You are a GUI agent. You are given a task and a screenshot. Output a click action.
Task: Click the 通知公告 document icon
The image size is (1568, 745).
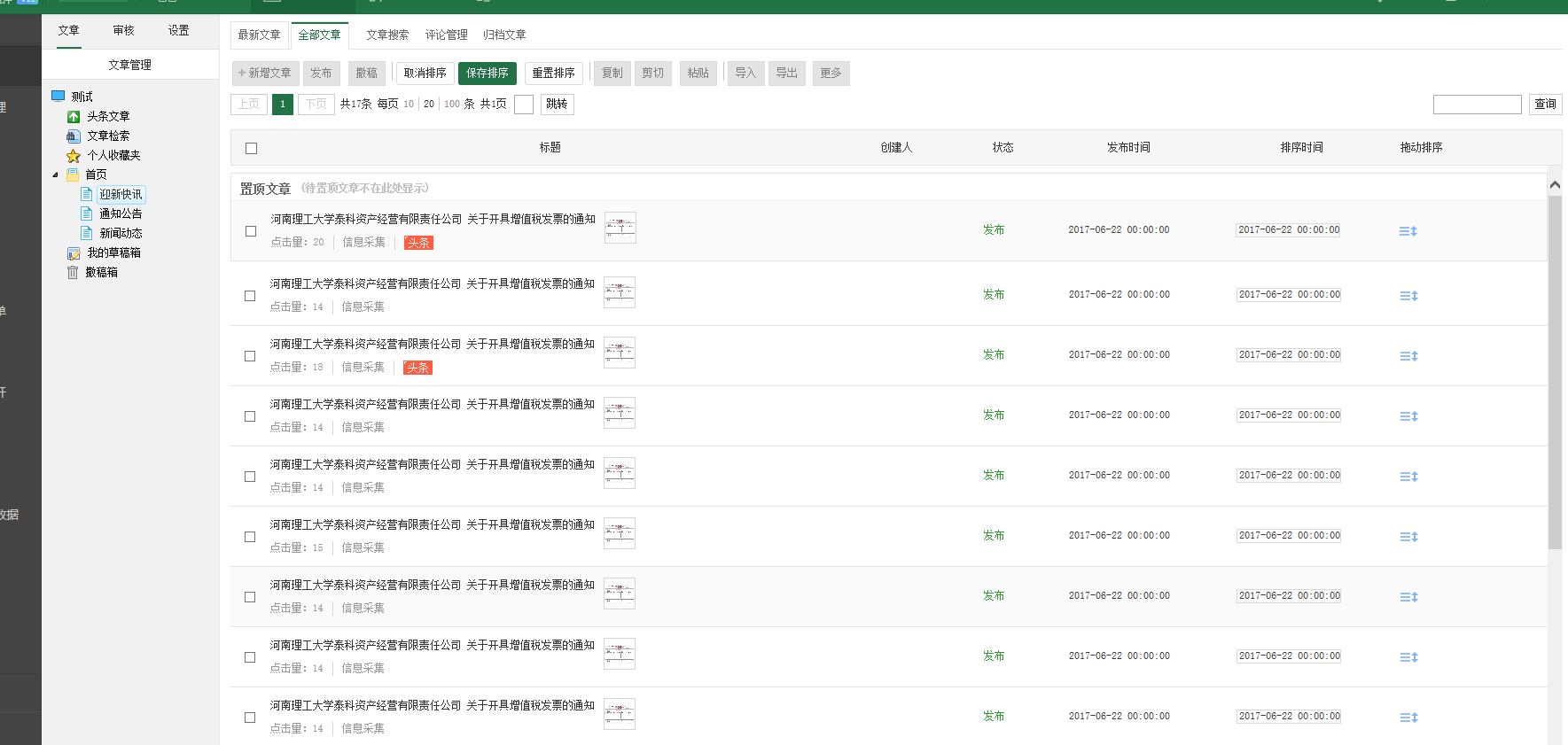click(x=87, y=214)
